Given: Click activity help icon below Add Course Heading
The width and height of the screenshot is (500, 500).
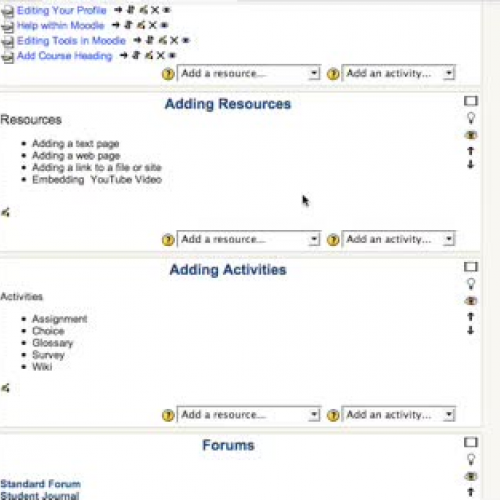Looking at the screenshot, I should tap(333, 74).
